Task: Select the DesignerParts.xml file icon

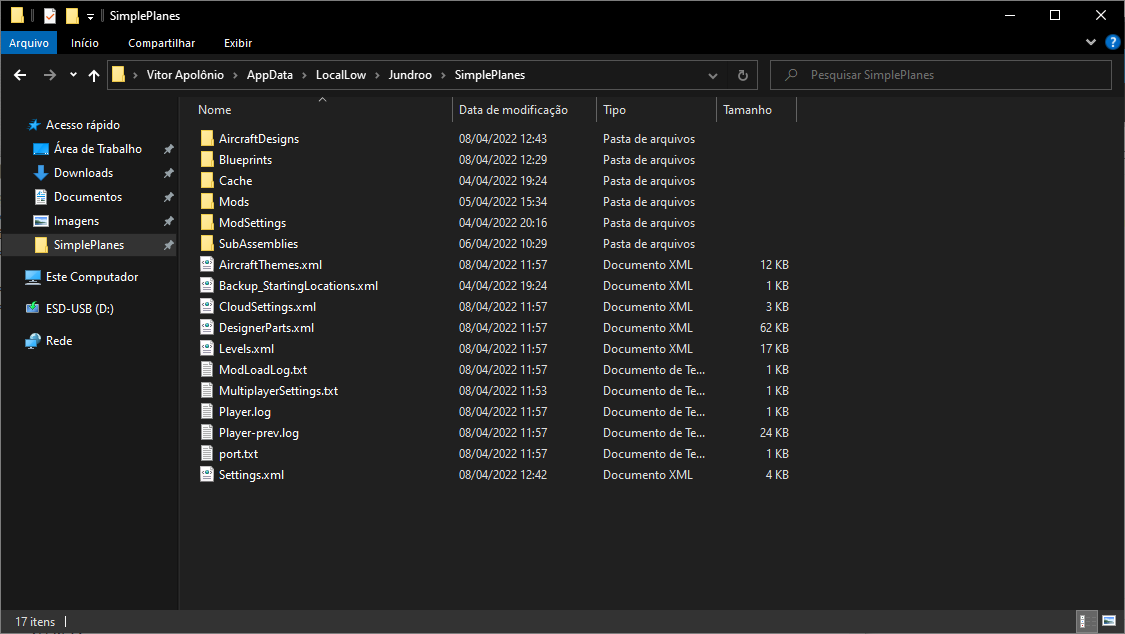Action: 207,327
